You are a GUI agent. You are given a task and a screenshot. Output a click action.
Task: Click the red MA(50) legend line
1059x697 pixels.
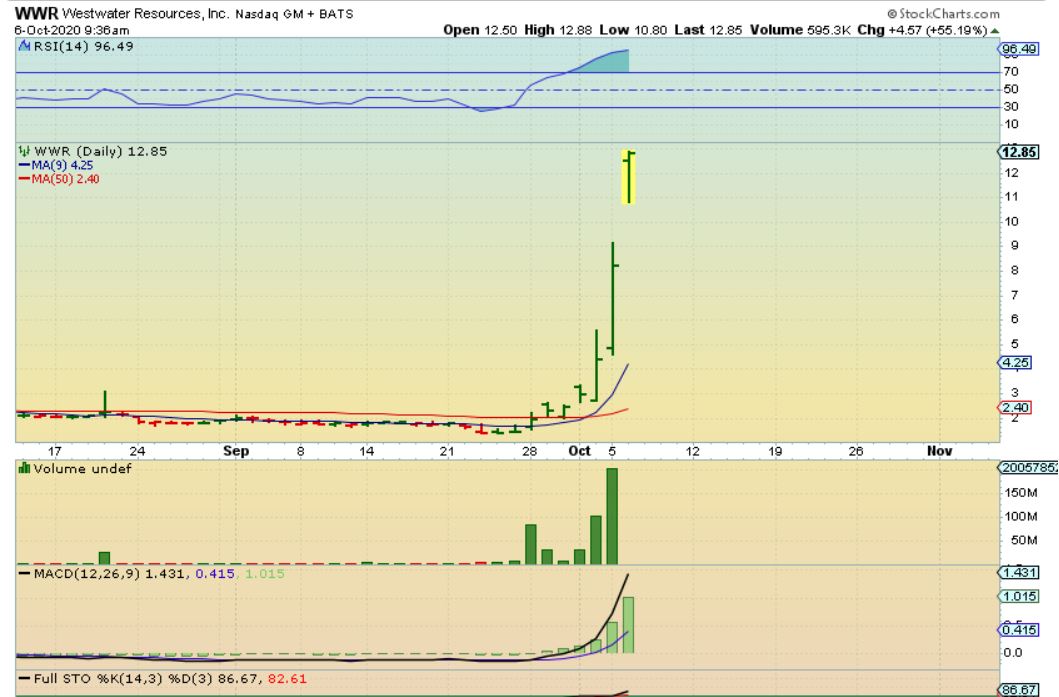(24, 179)
